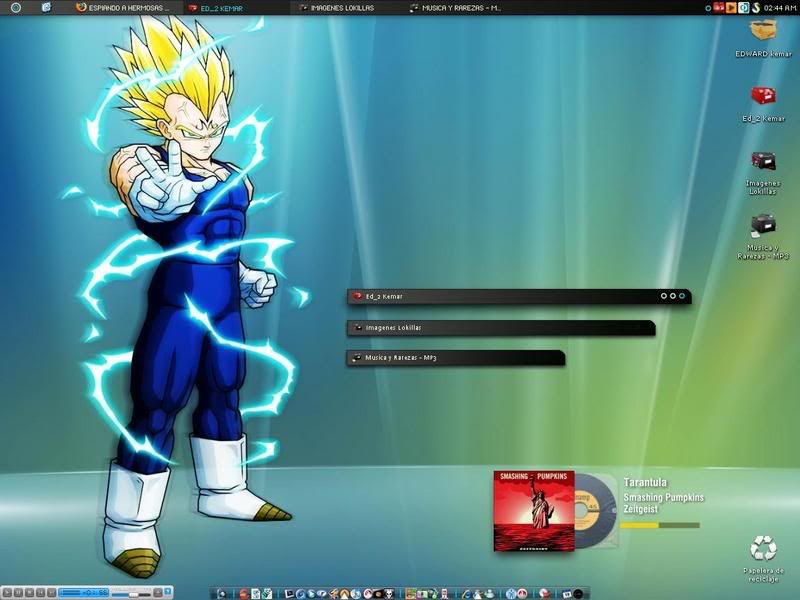This screenshot has height=600, width=800.
Task: Click the teal tray icon beside orange one
Action: click(744, 8)
